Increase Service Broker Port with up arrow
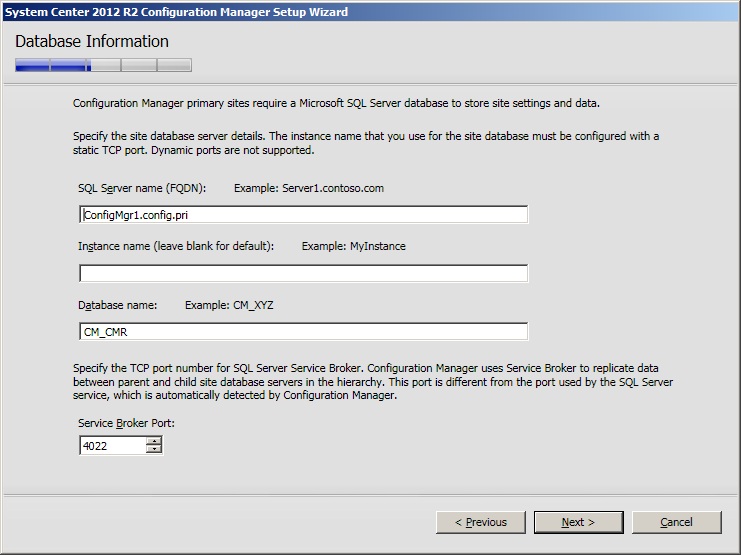 154,441
